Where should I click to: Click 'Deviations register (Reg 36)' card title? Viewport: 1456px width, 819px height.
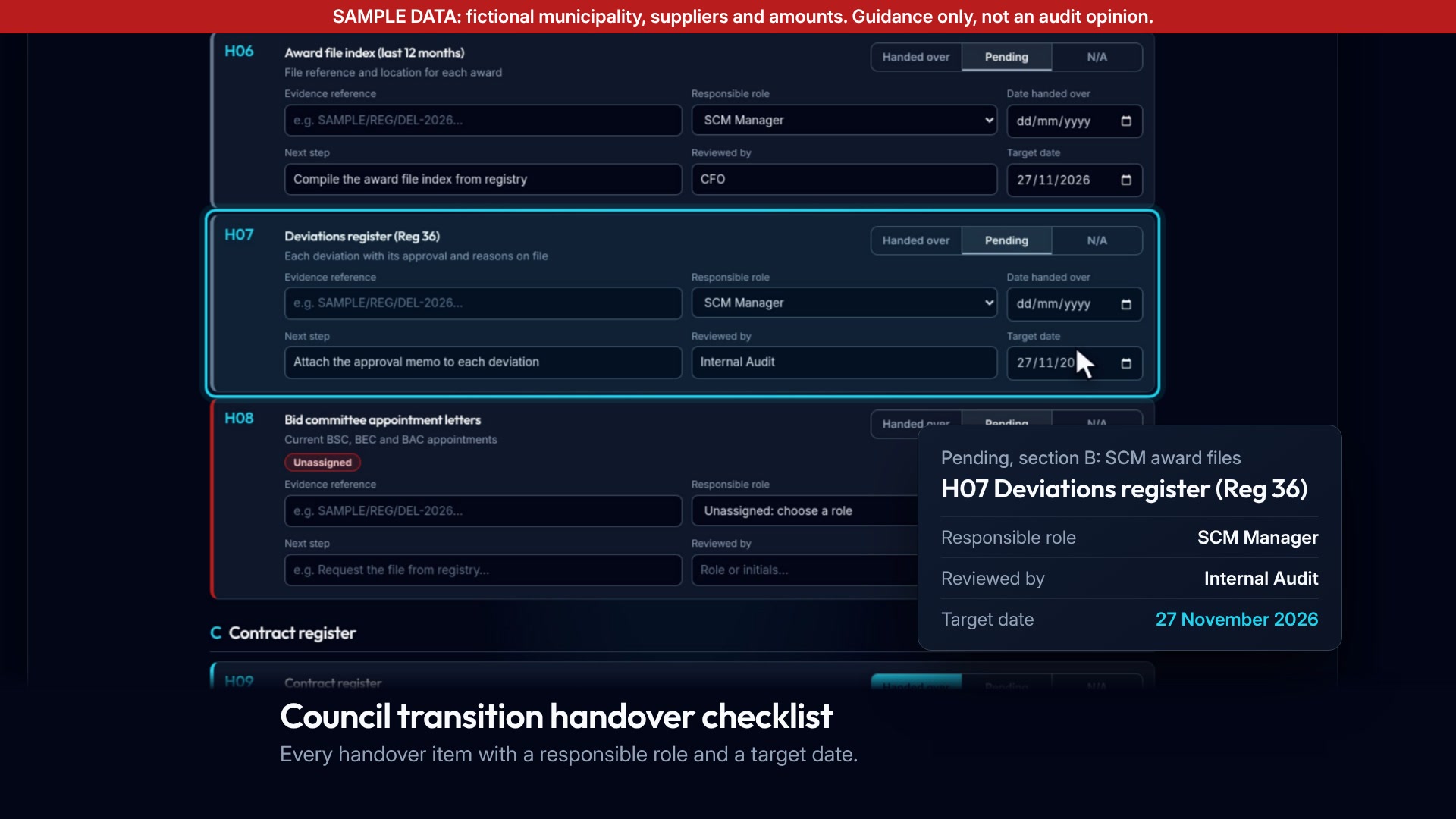pyautogui.click(x=362, y=237)
